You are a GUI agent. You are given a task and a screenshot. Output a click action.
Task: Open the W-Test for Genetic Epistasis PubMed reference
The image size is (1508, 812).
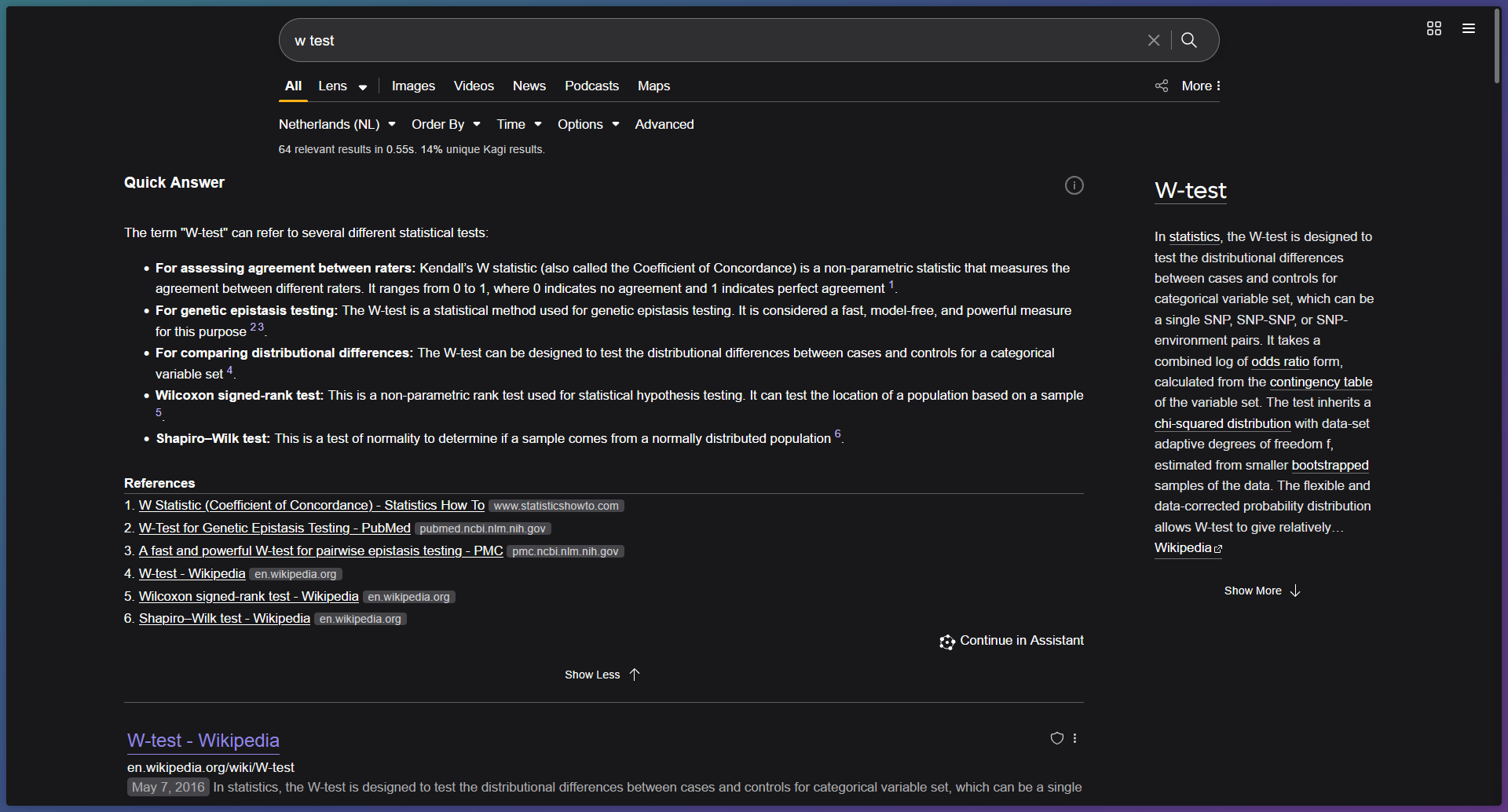274,528
